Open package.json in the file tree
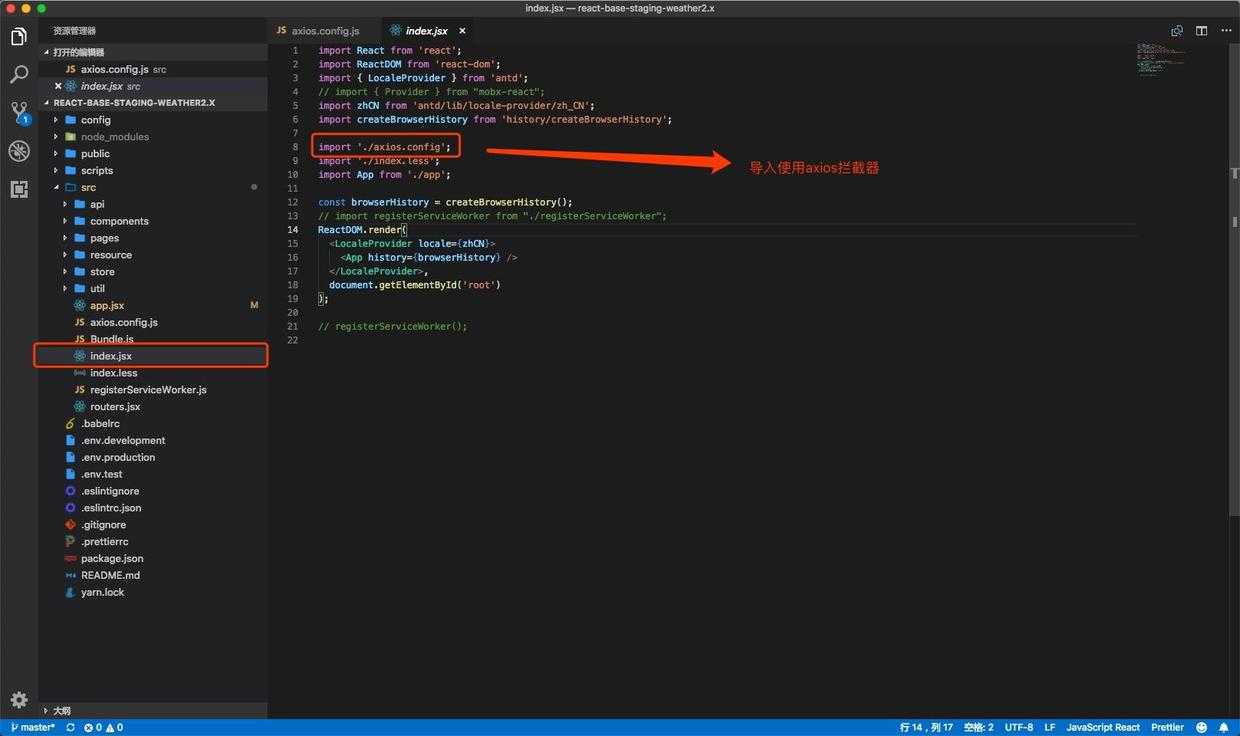 click(x=112, y=559)
